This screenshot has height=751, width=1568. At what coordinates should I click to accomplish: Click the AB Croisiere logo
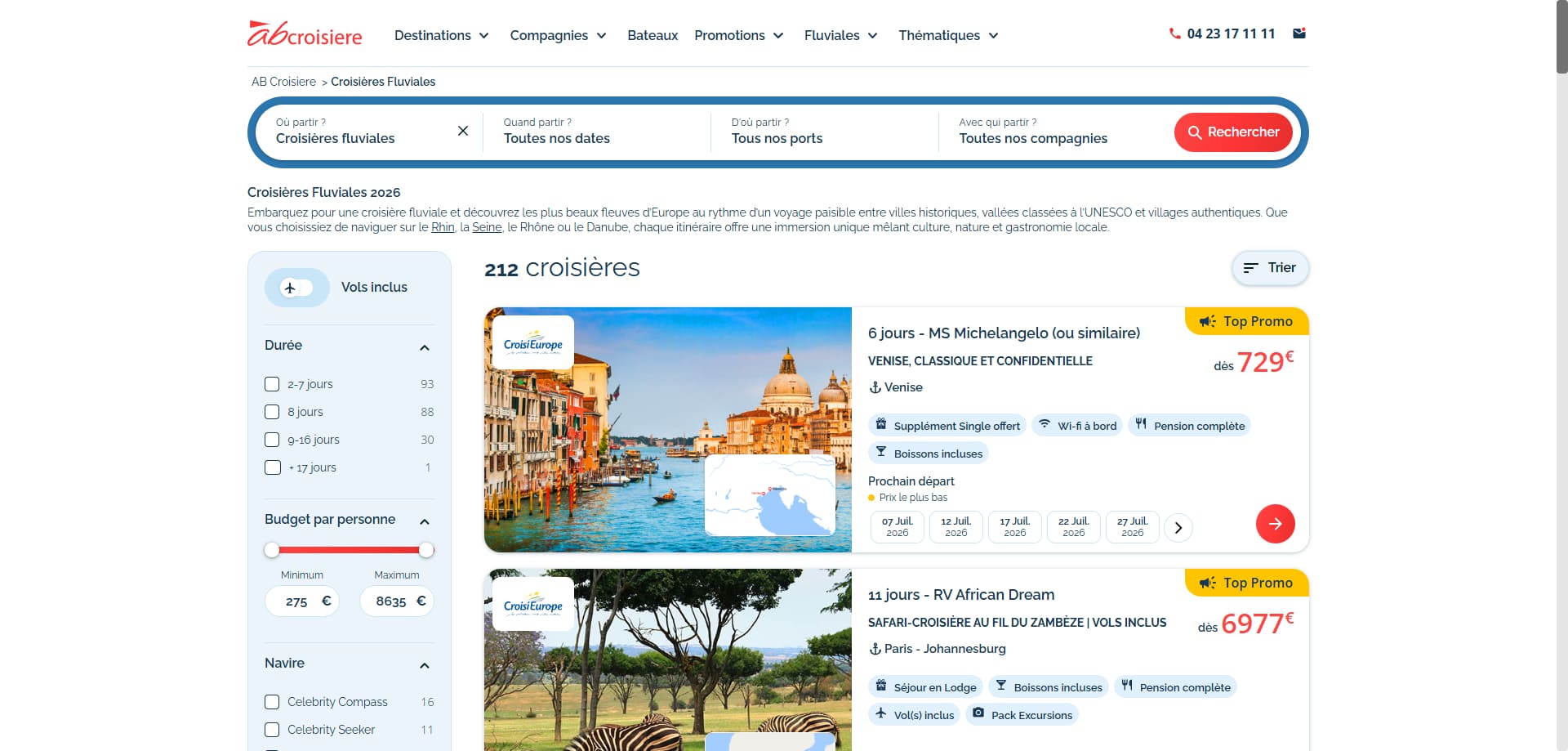pos(305,34)
